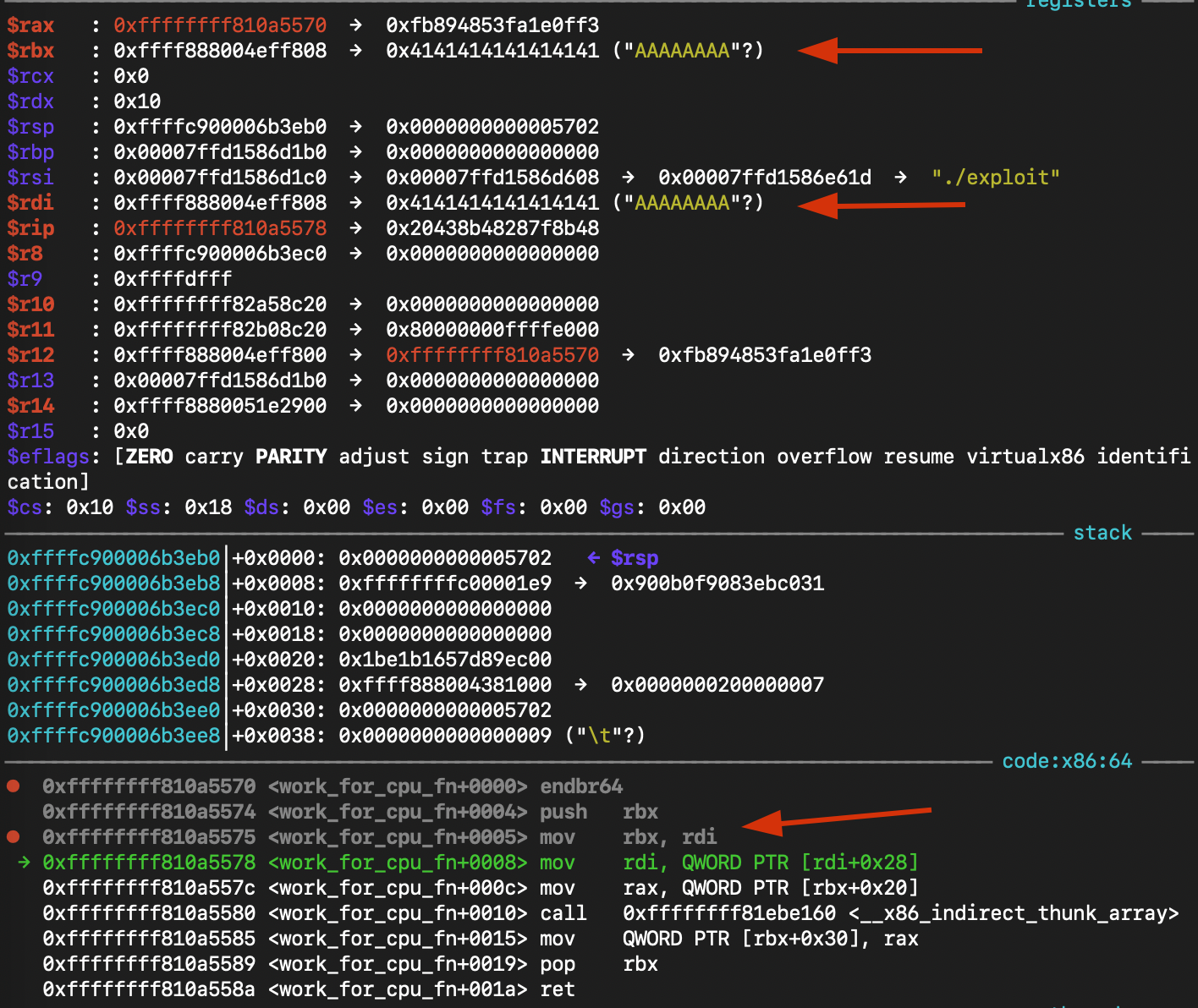
Task: Click the $r12 register label
Action: pos(30,355)
